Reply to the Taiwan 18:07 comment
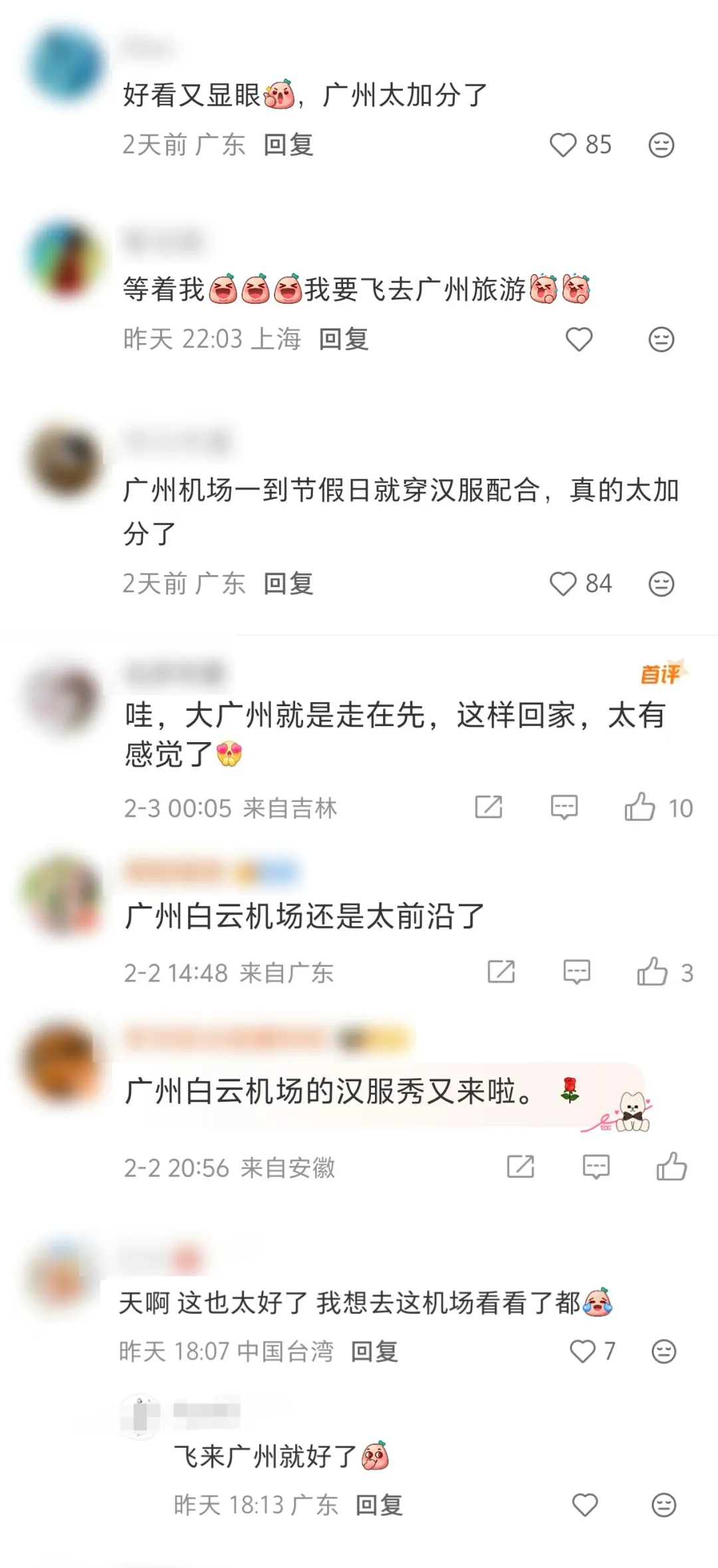718x1568 pixels. [374, 1352]
